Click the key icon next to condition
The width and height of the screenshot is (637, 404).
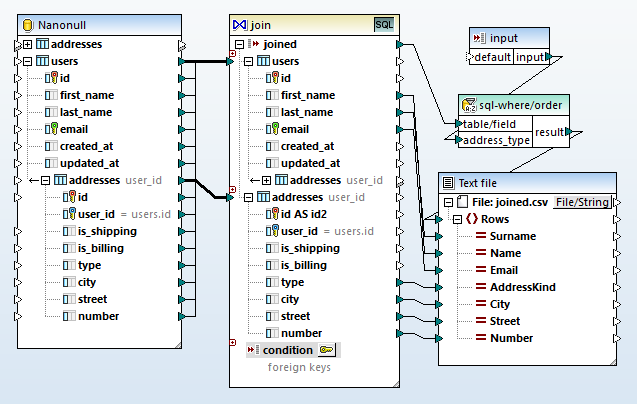(327, 350)
